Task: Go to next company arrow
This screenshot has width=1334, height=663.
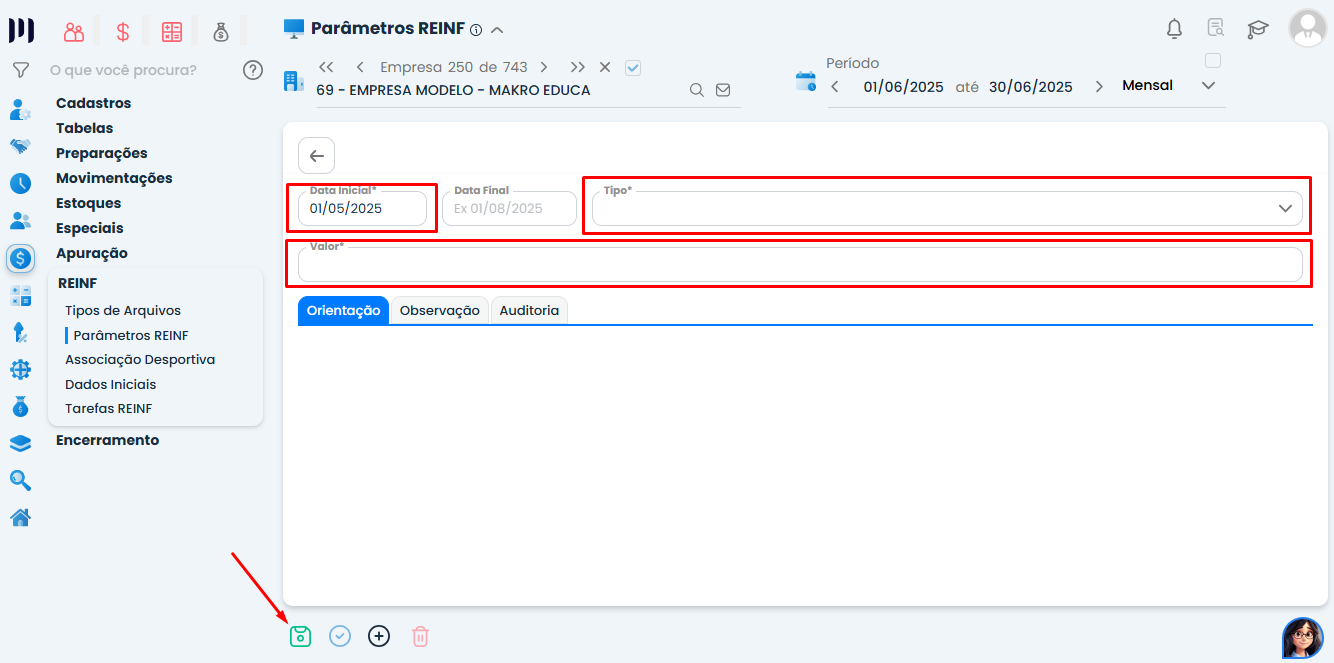Action: pos(544,67)
